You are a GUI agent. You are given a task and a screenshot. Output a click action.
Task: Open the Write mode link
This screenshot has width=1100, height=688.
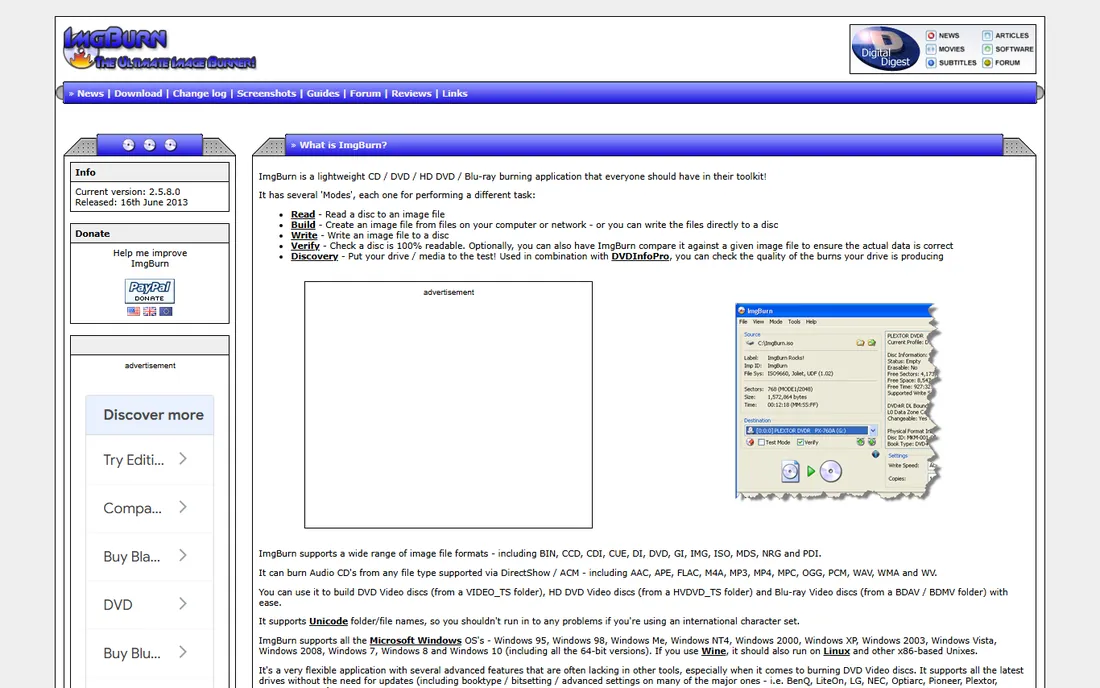(304, 236)
